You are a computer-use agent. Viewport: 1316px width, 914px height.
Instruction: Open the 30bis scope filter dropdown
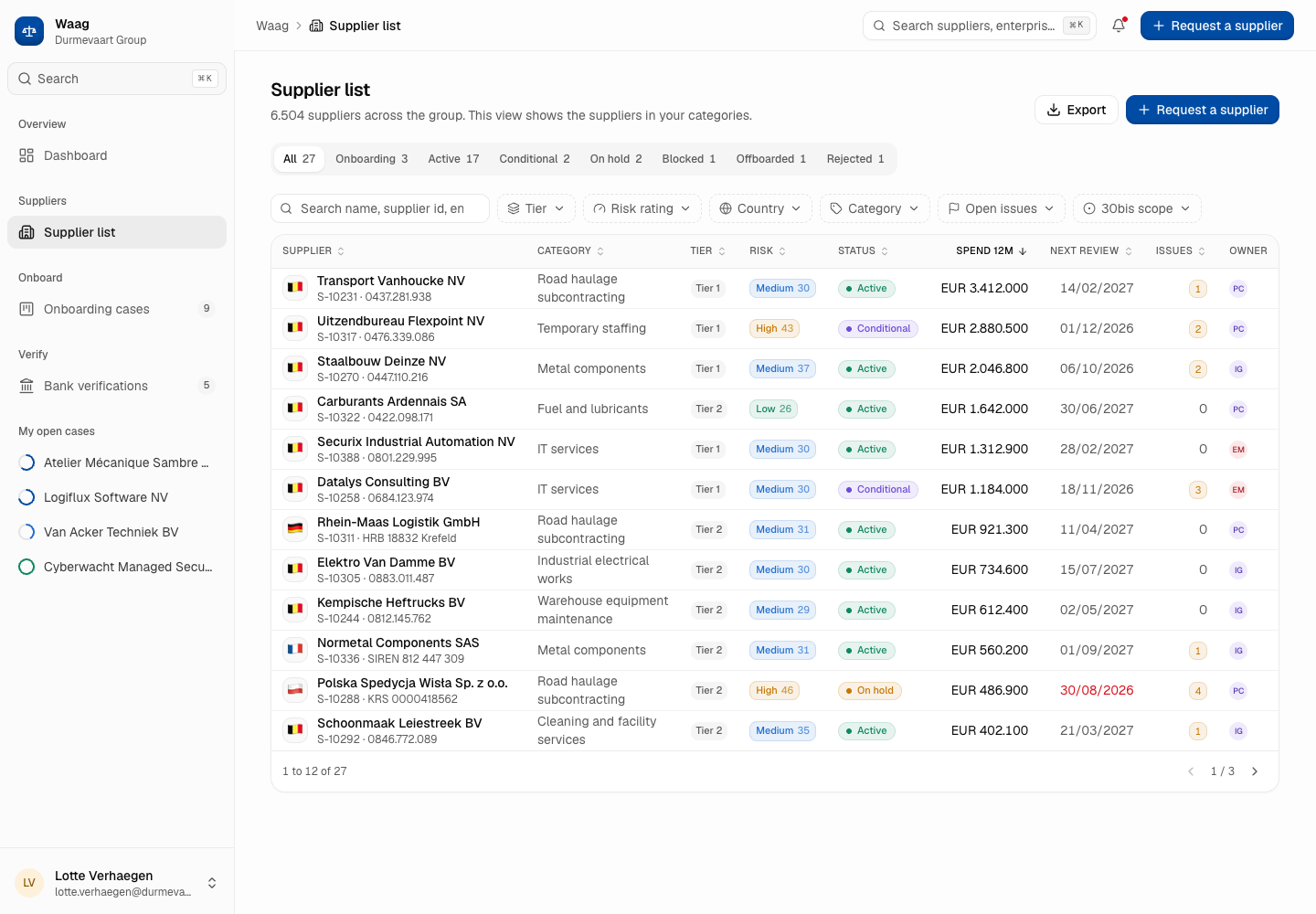tap(1137, 208)
